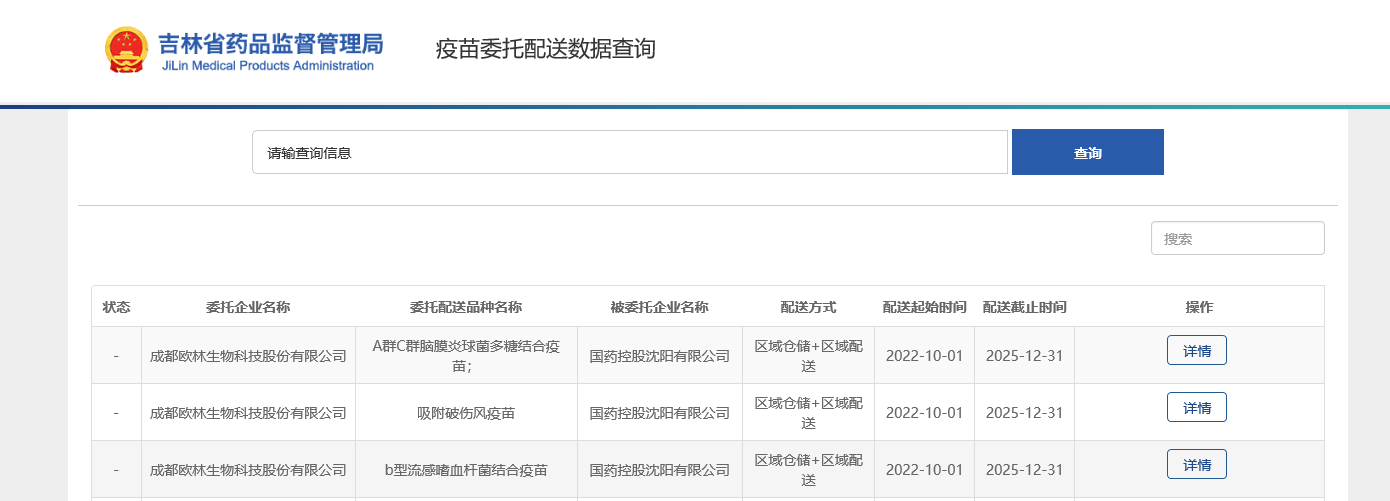Click the 吉林省药品监督管理局 header title text

coord(270,43)
